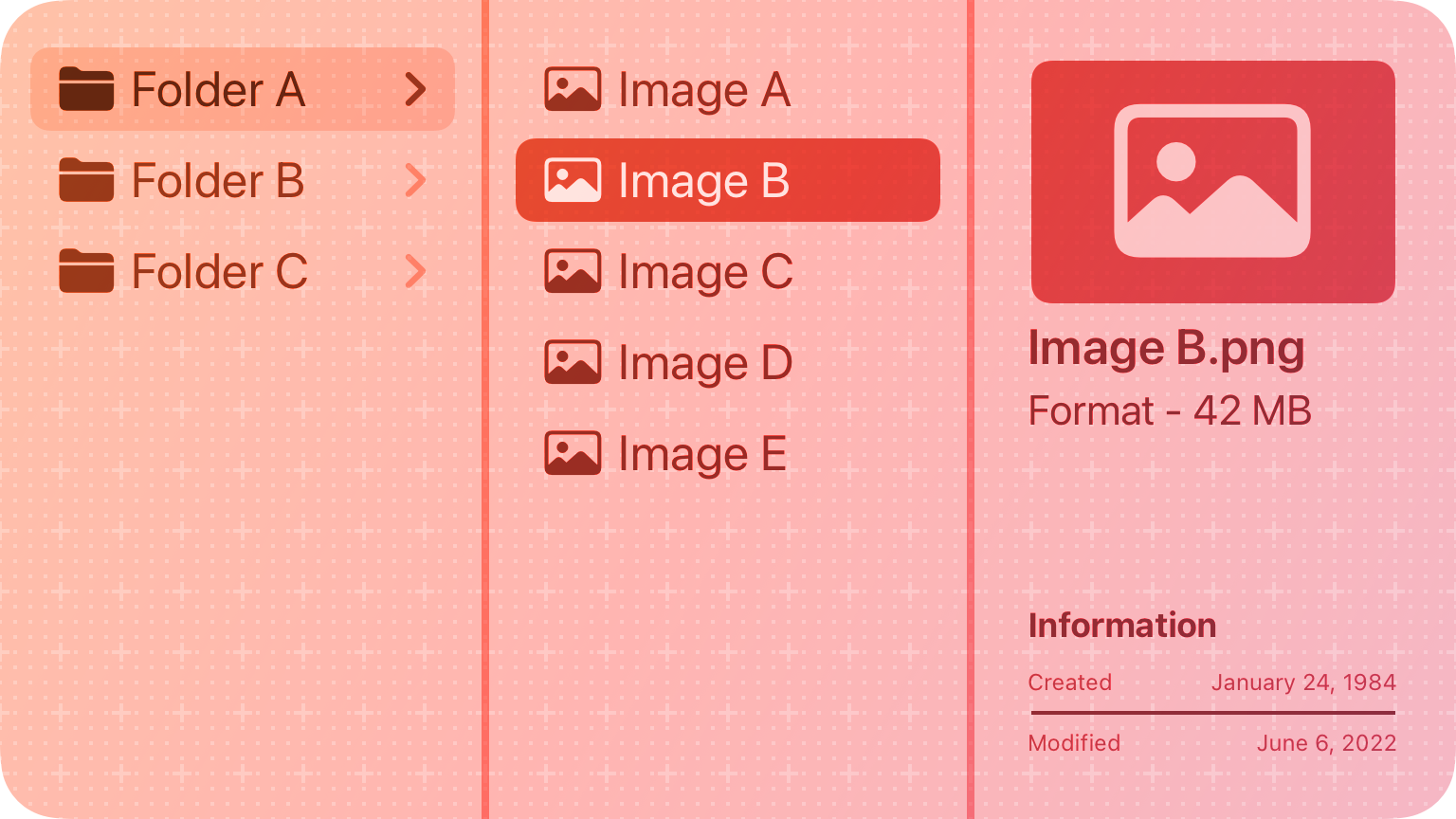This screenshot has height=819, width=1456.
Task: Click the Modified date June 6, 2022
Action: coord(1326,743)
